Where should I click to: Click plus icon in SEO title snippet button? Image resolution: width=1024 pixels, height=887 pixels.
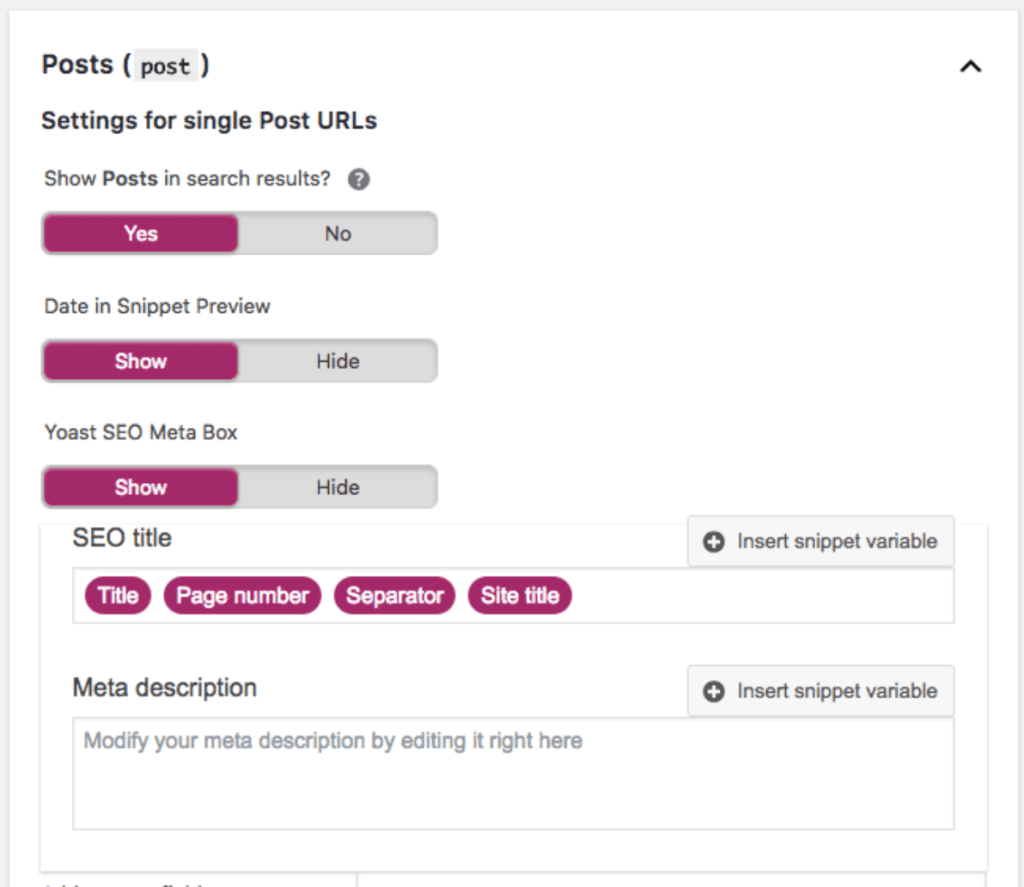pos(713,542)
